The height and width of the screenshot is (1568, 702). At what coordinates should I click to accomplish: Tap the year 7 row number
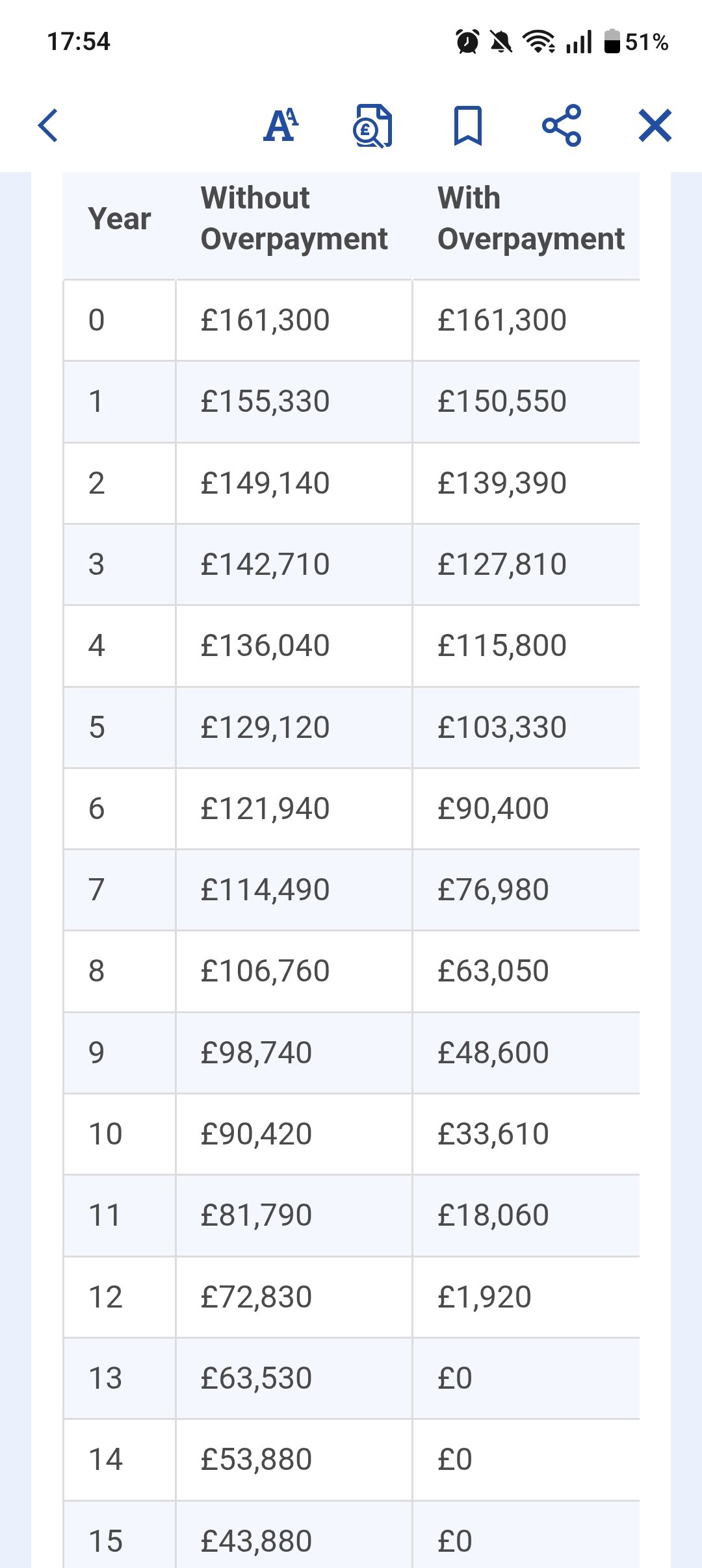coord(96,890)
